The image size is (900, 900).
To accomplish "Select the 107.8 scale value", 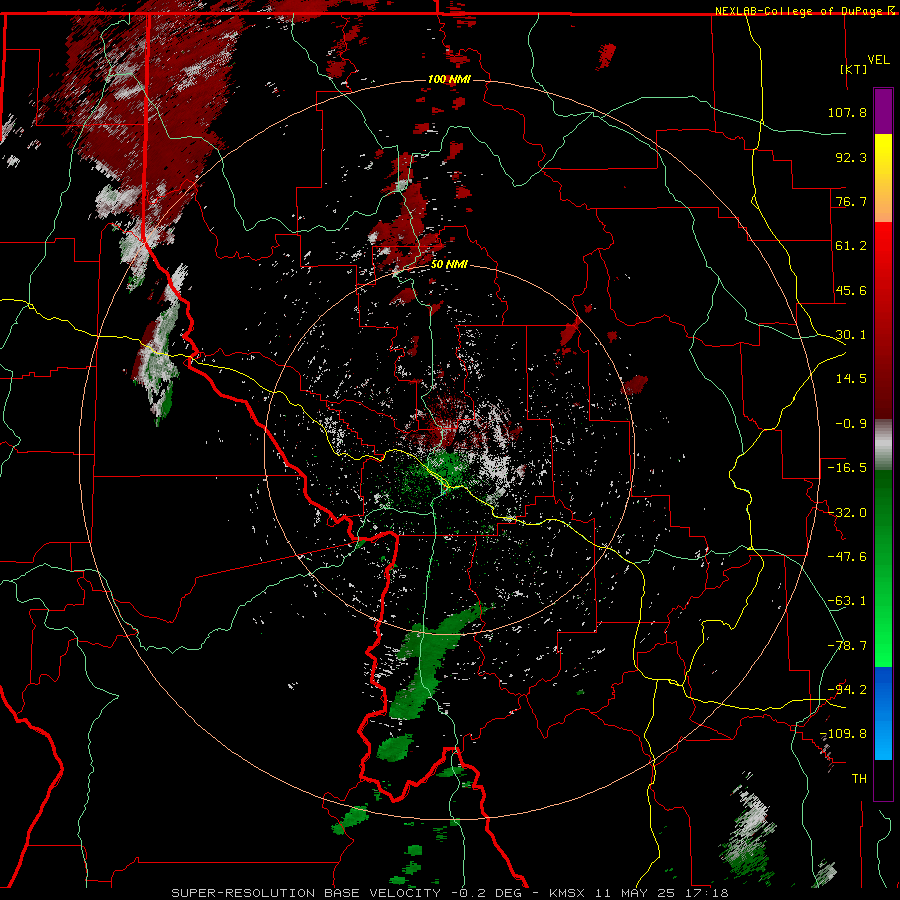I will [847, 112].
